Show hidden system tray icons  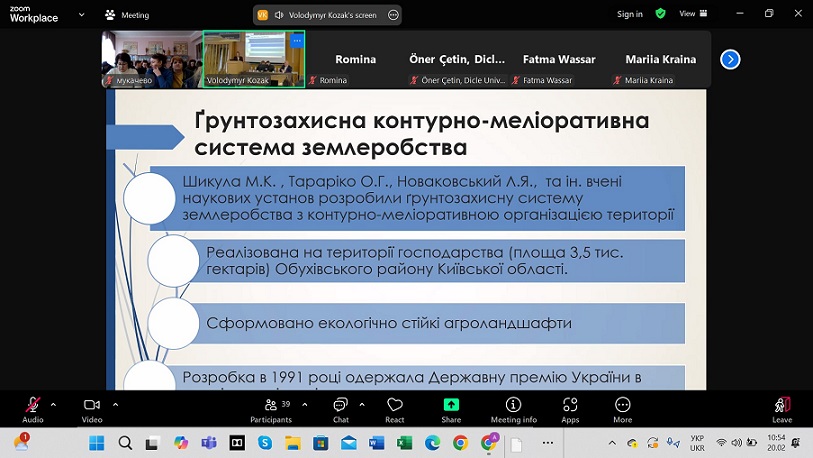pos(612,443)
